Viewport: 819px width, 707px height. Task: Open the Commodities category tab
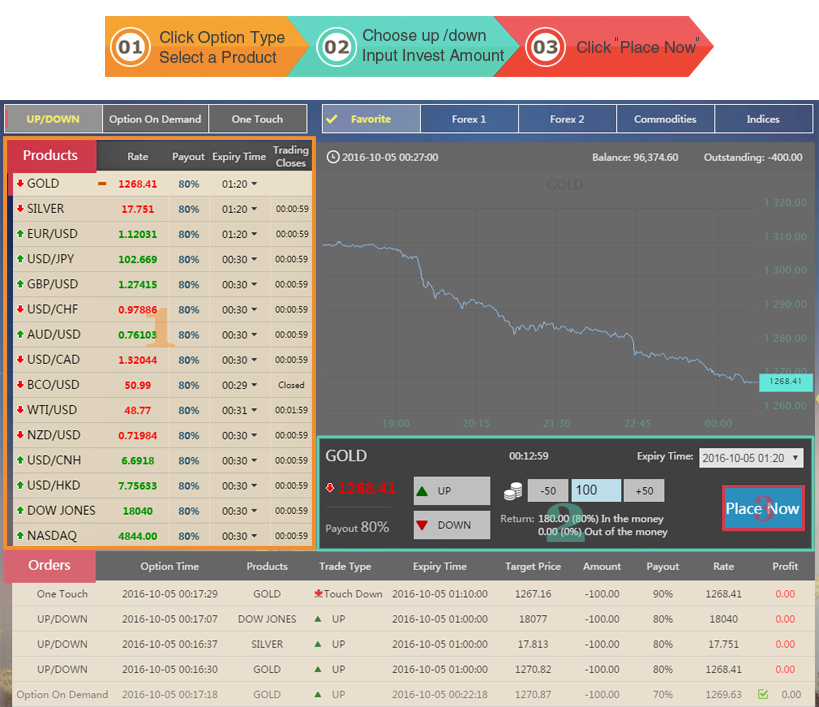coord(665,119)
